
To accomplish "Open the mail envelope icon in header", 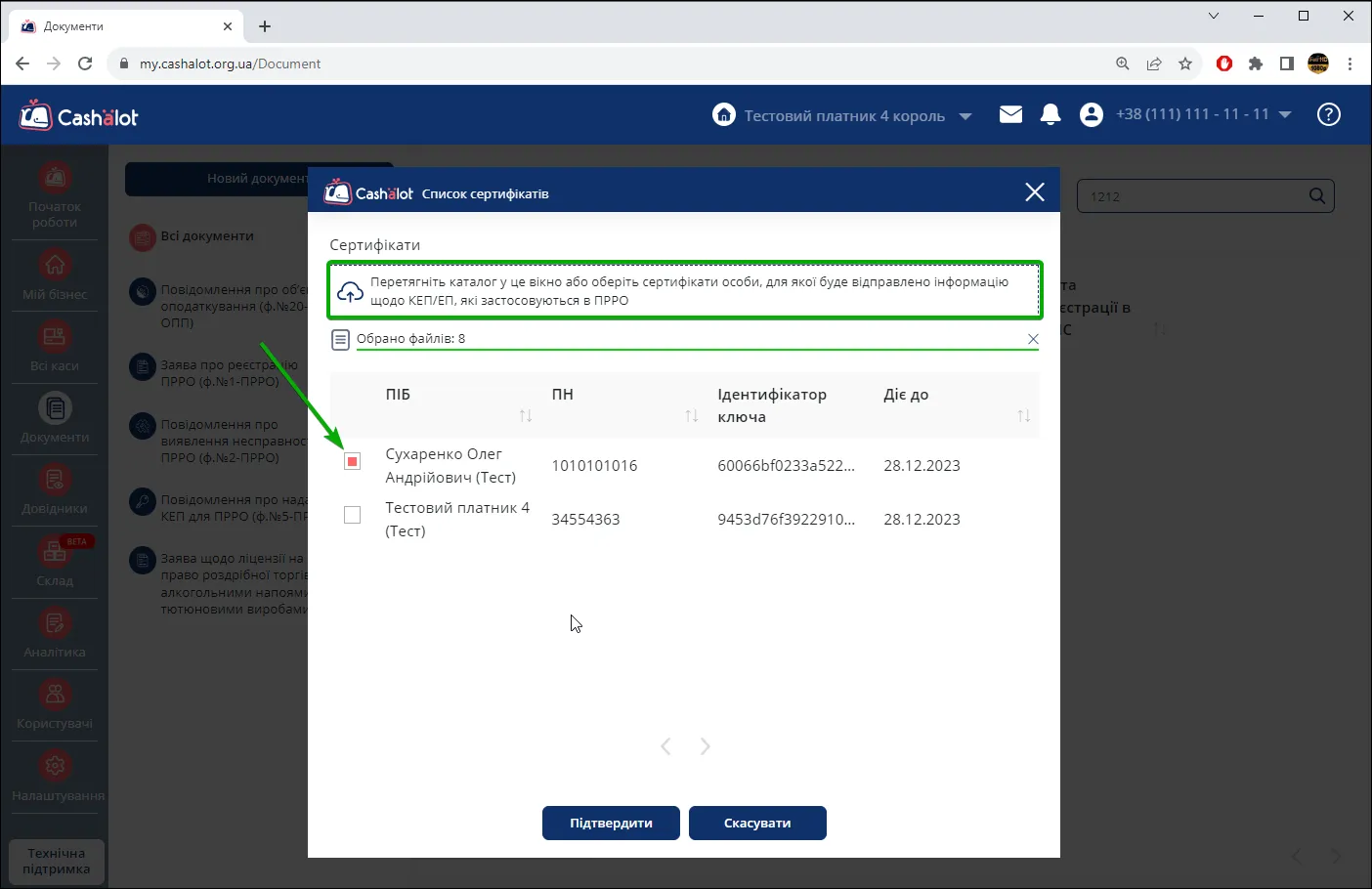I will pos(1010,115).
